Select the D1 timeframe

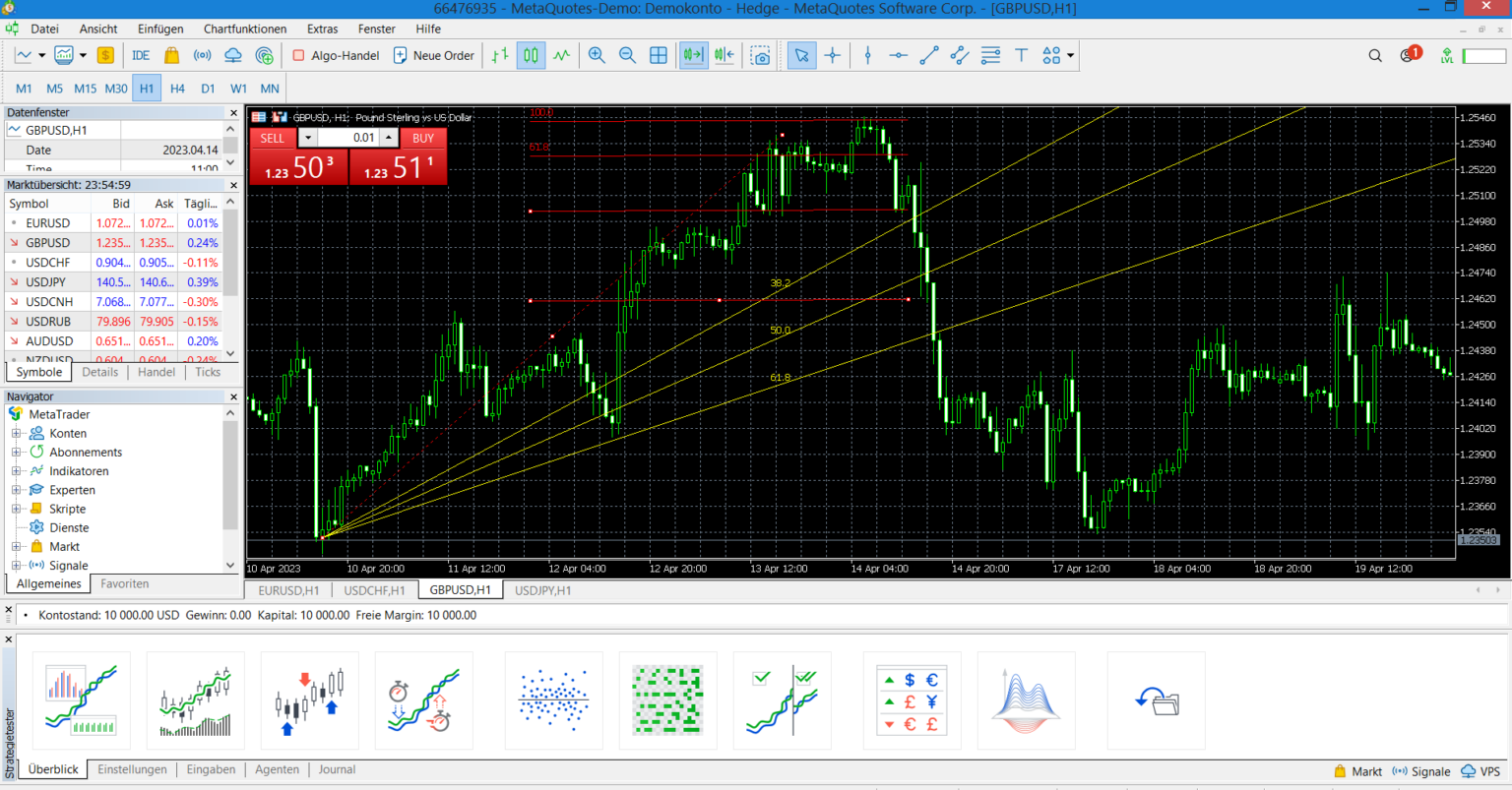(208, 89)
